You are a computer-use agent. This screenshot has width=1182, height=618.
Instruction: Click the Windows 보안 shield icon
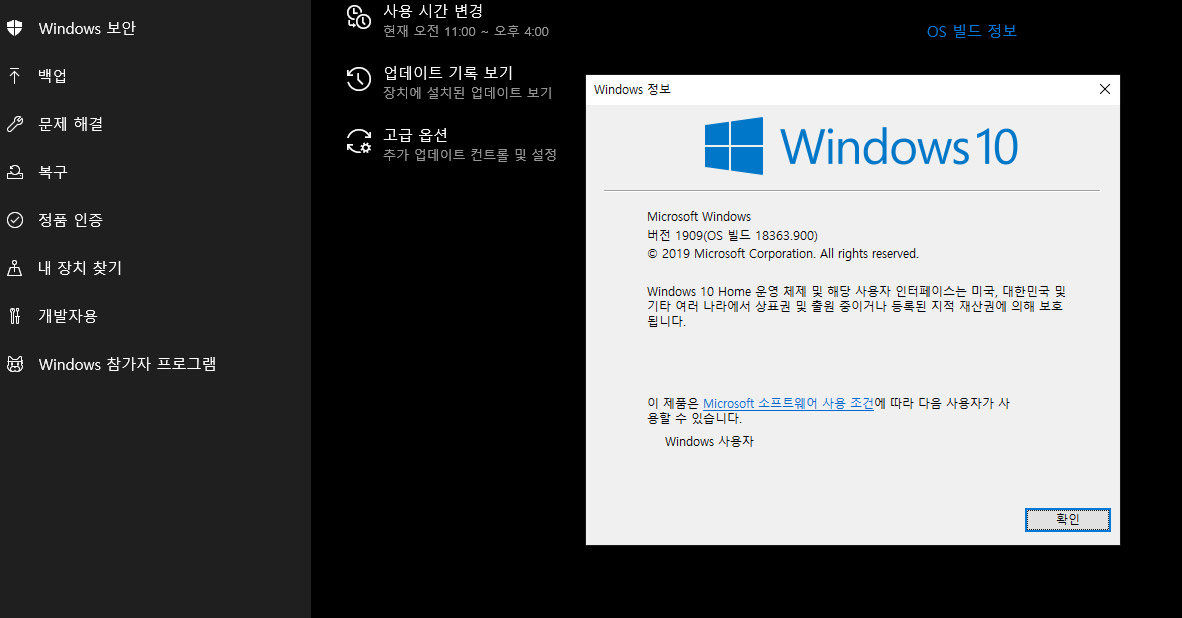(14, 29)
